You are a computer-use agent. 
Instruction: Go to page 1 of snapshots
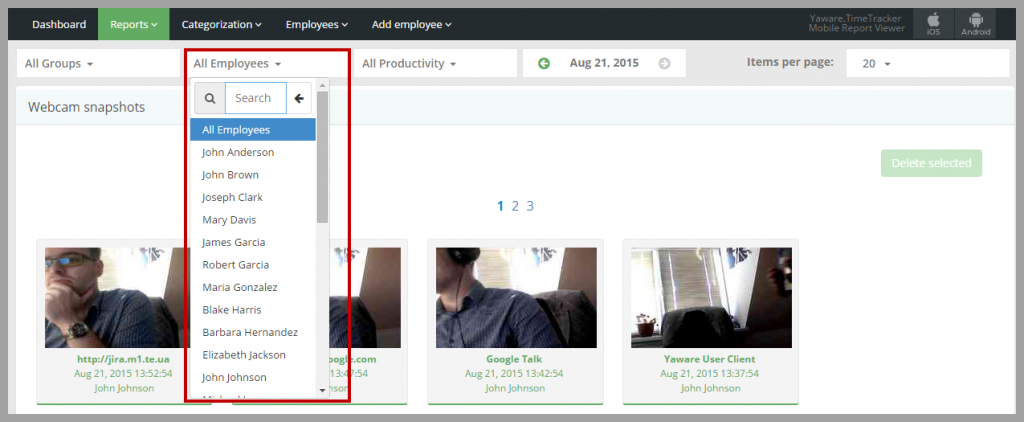click(x=500, y=206)
